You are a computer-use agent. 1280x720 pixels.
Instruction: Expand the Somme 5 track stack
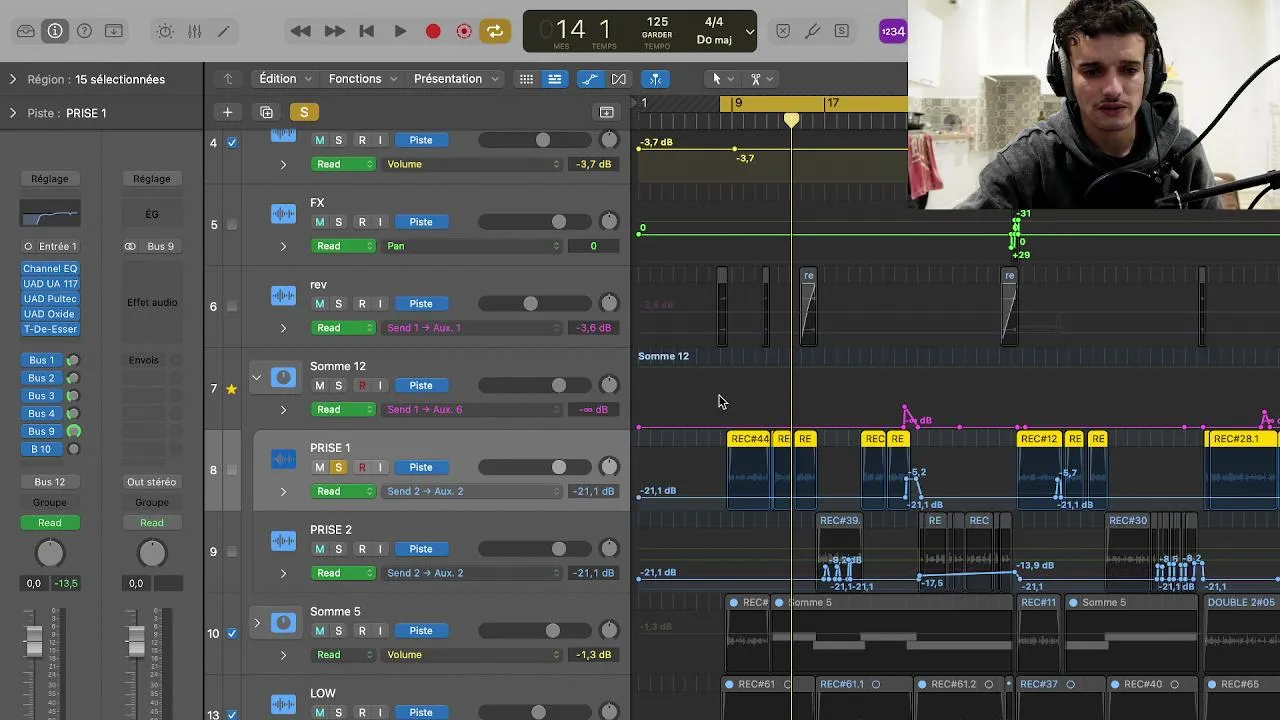[x=256, y=623]
